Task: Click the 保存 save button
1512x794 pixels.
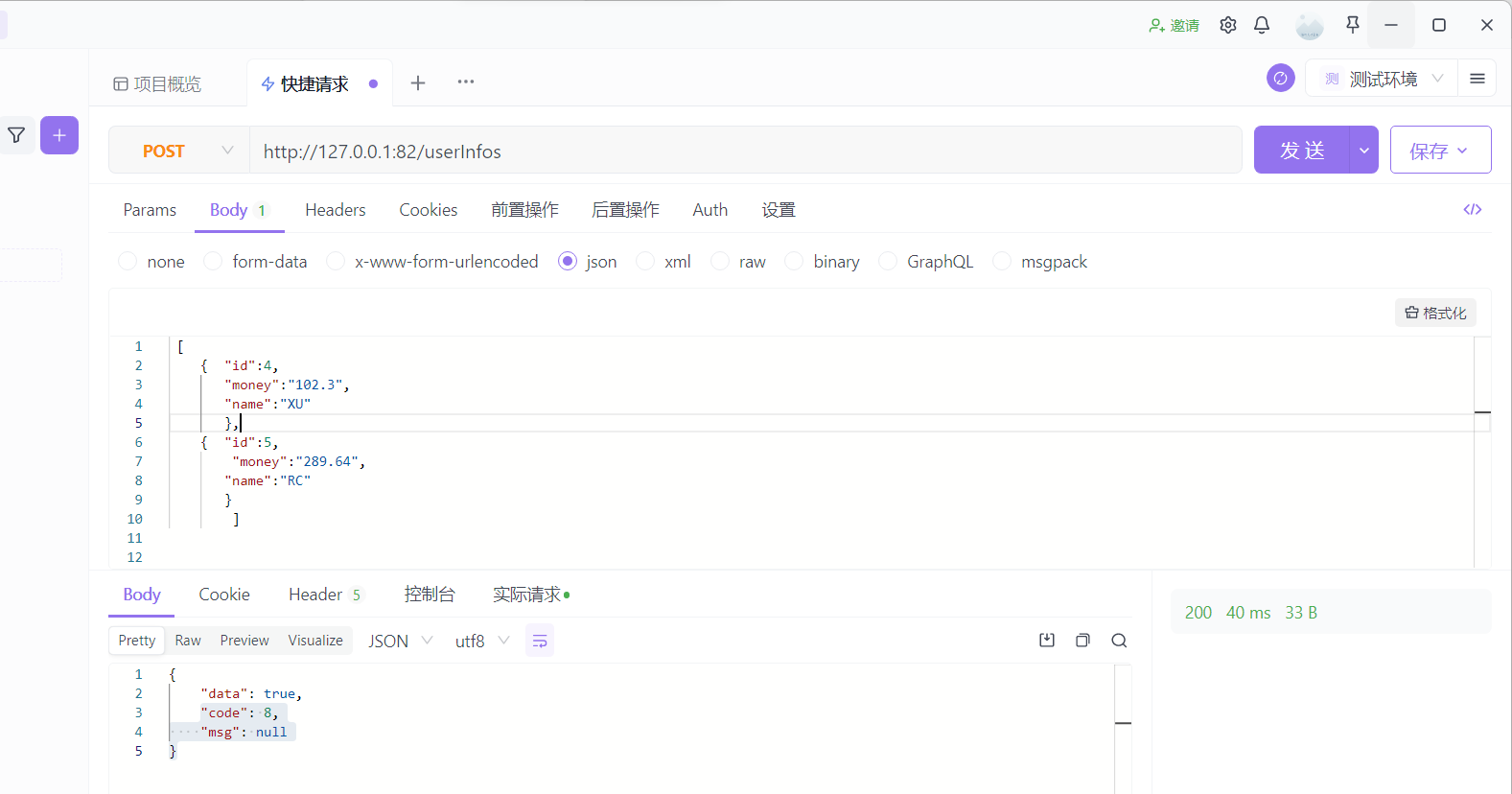Action: coord(1440,151)
